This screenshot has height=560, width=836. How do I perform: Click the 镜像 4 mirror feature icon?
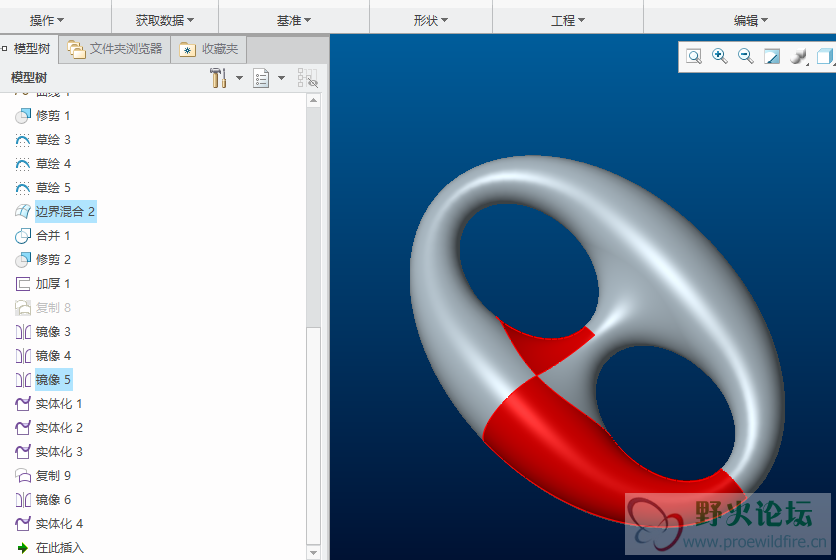pos(23,356)
